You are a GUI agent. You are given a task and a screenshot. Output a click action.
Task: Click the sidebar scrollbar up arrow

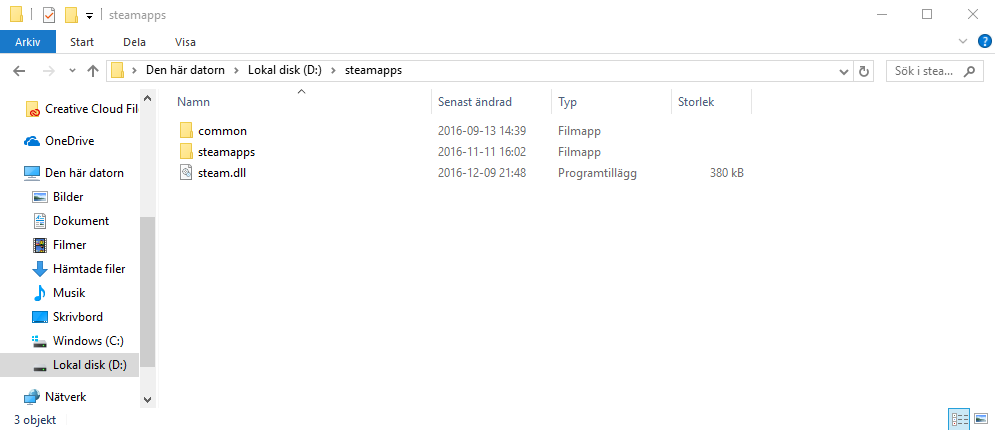click(x=147, y=98)
